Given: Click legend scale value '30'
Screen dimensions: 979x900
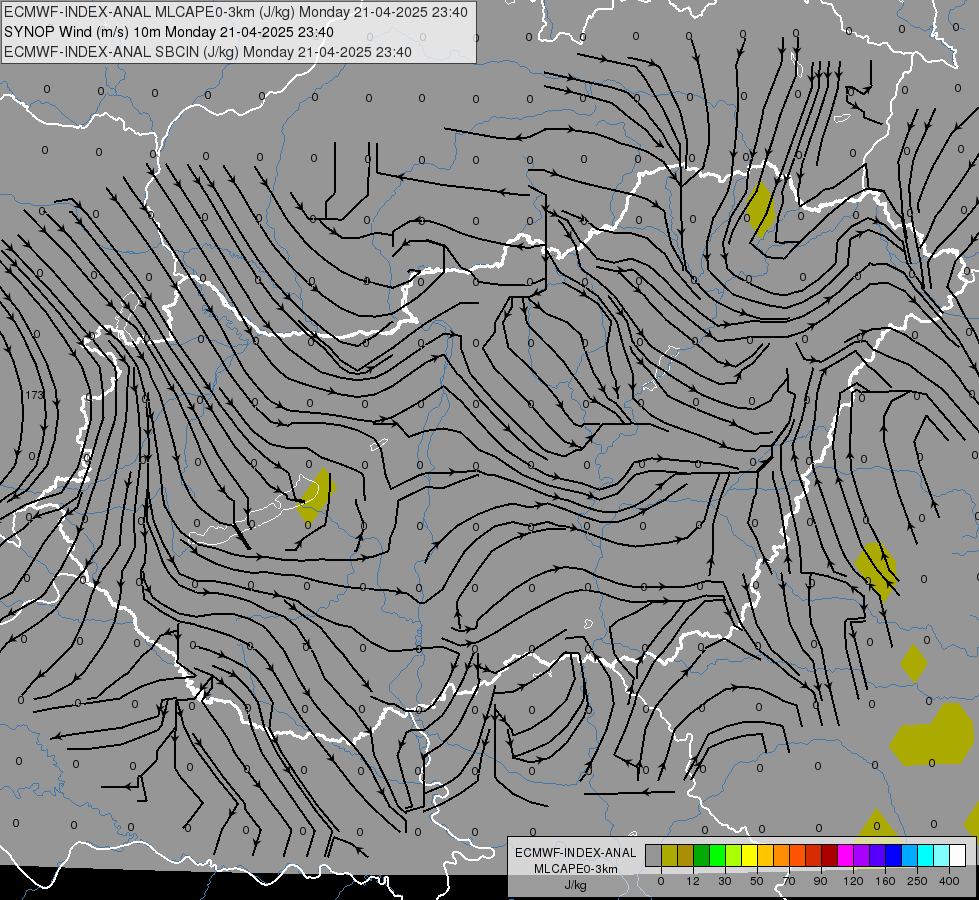Looking at the screenshot, I should [725, 881].
